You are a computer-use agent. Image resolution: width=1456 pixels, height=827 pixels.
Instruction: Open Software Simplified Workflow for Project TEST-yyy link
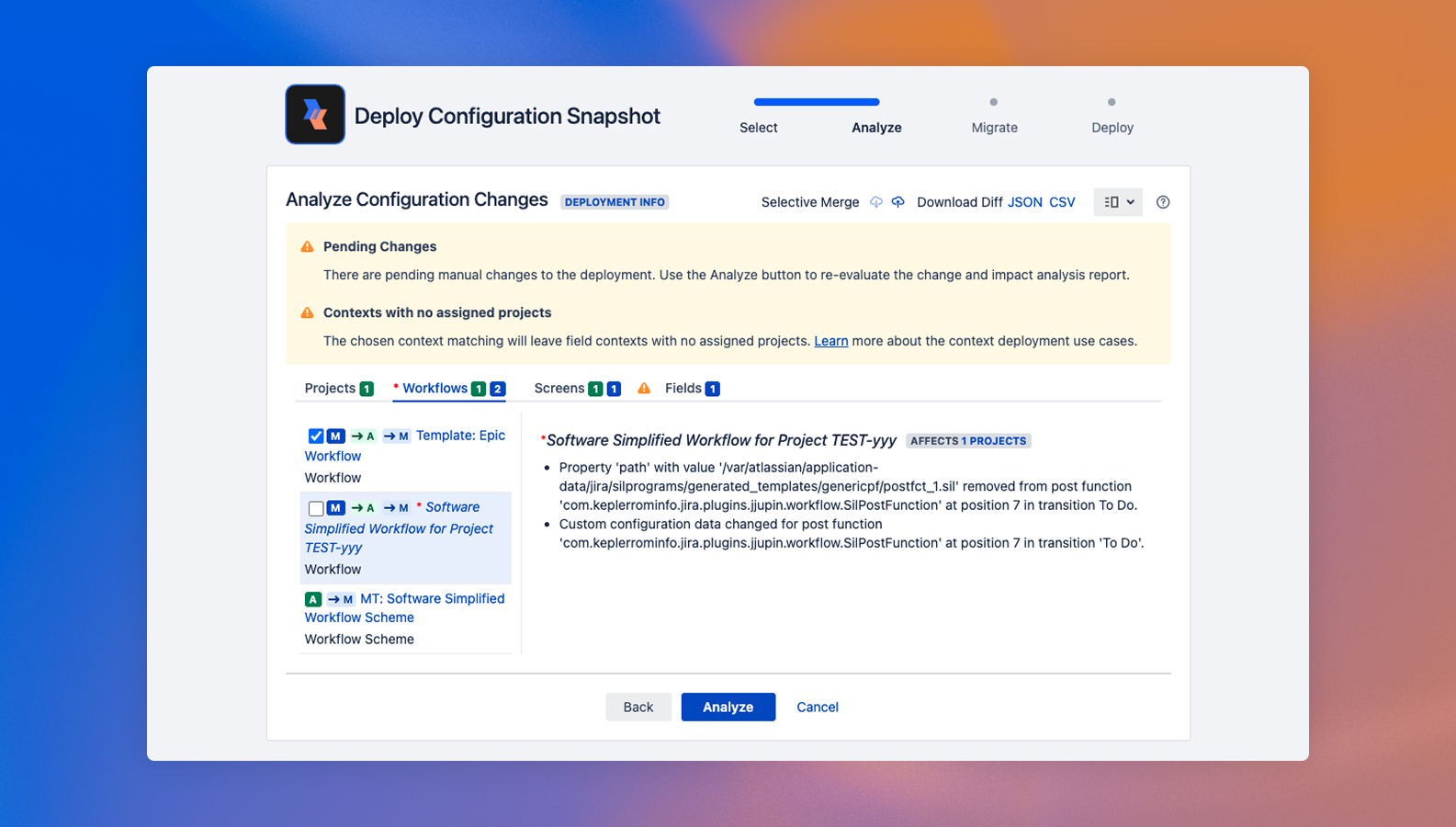pyautogui.click(x=399, y=527)
